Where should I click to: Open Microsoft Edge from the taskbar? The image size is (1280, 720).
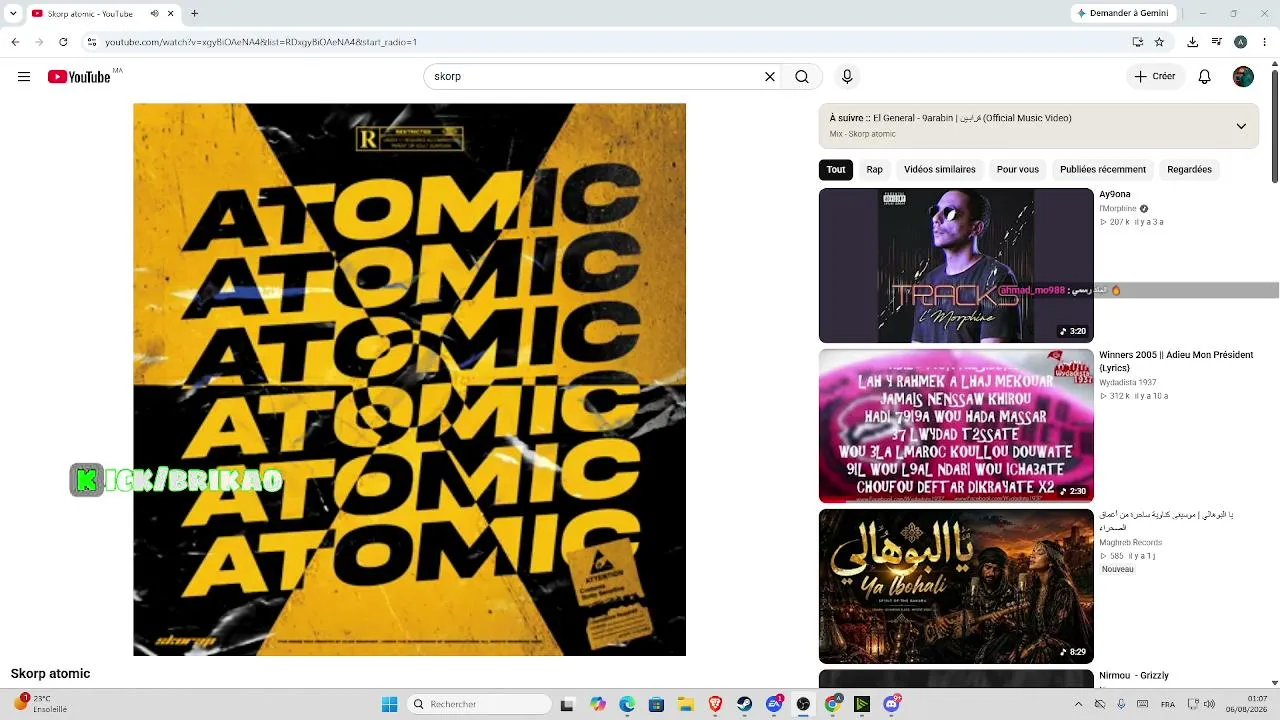(627, 704)
